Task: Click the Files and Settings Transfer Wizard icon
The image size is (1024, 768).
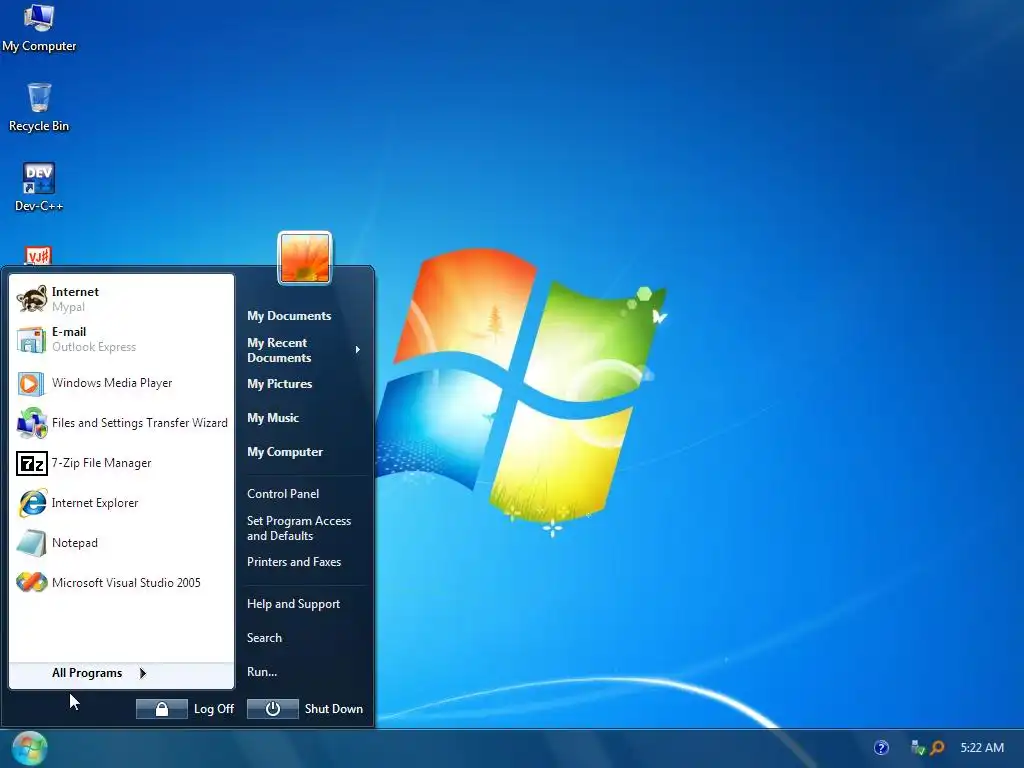Action: (x=31, y=423)
